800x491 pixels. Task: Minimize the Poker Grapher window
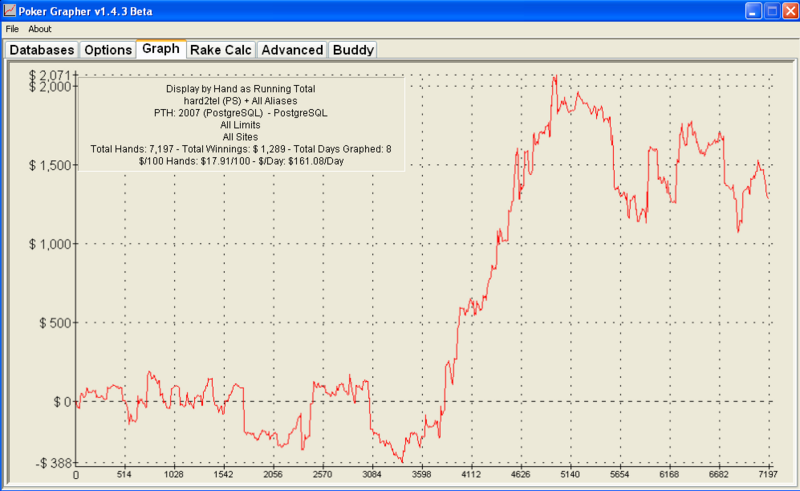[754, 11]
